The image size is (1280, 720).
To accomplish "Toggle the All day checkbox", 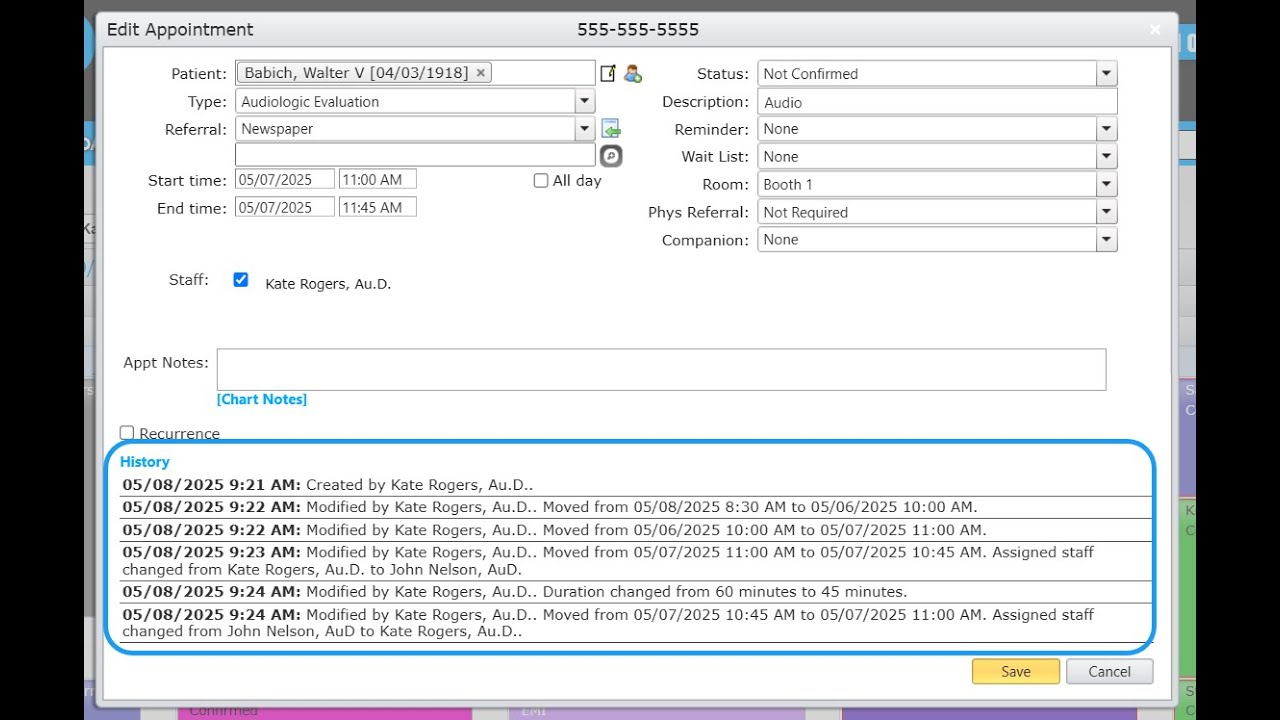I will [x=541, y=181].
